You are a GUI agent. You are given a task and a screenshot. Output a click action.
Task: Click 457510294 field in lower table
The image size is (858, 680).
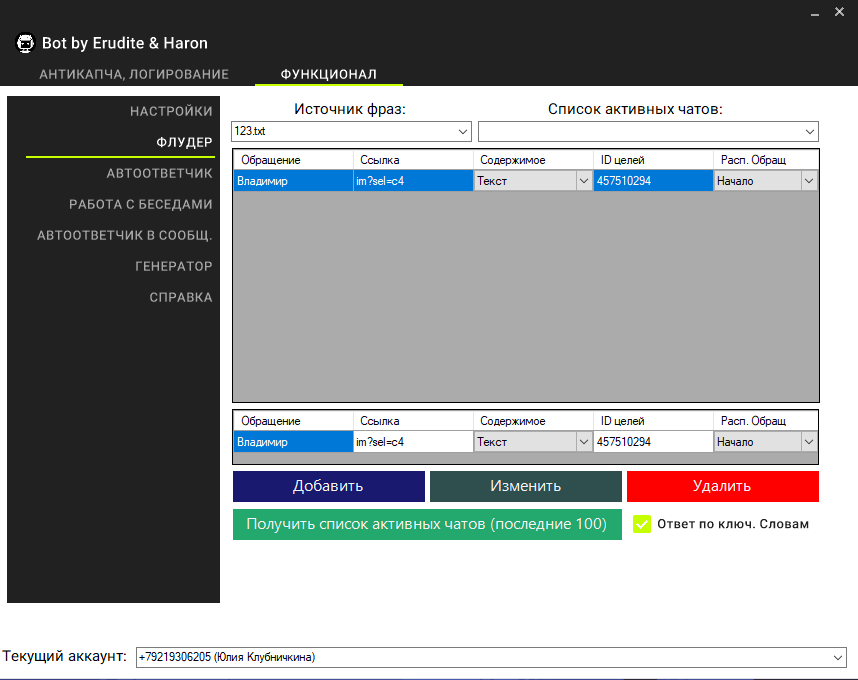click(x=653, y=442)
